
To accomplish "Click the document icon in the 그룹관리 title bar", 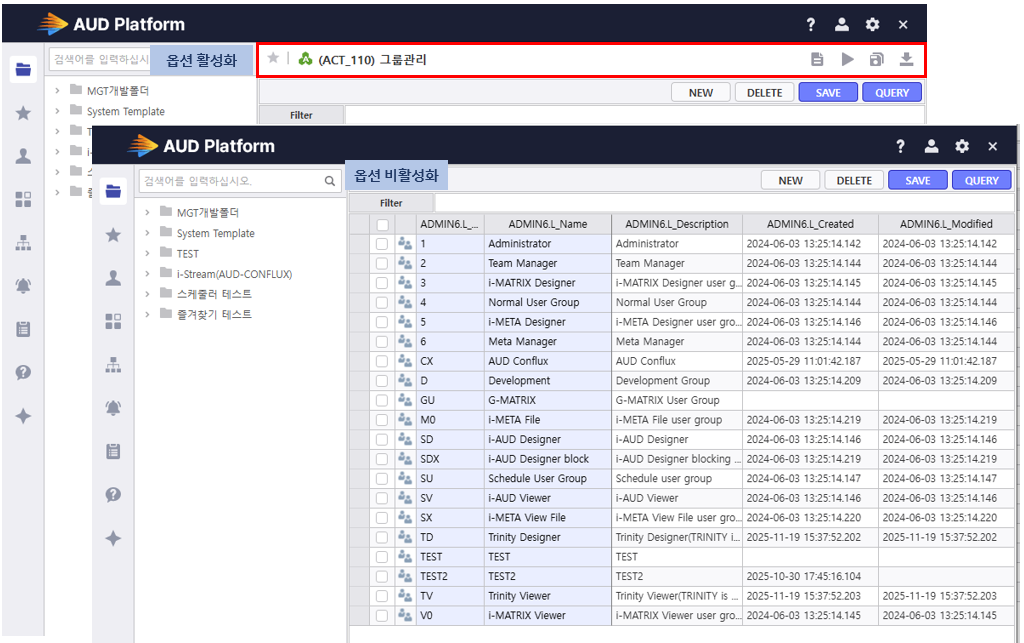I will (817, 59).
